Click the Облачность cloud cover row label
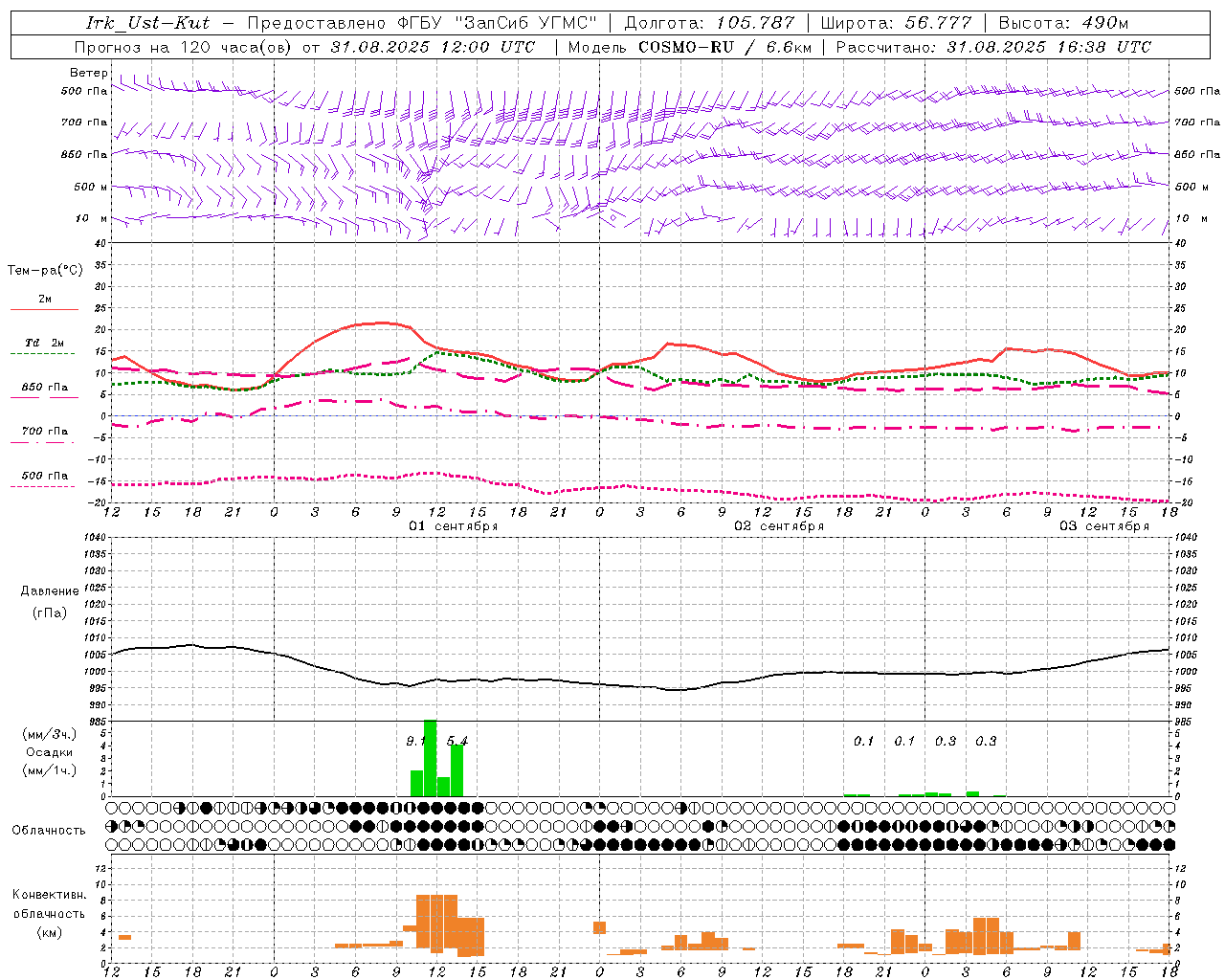The width and height of the screenshot is (1225, 980). [49, 831]
